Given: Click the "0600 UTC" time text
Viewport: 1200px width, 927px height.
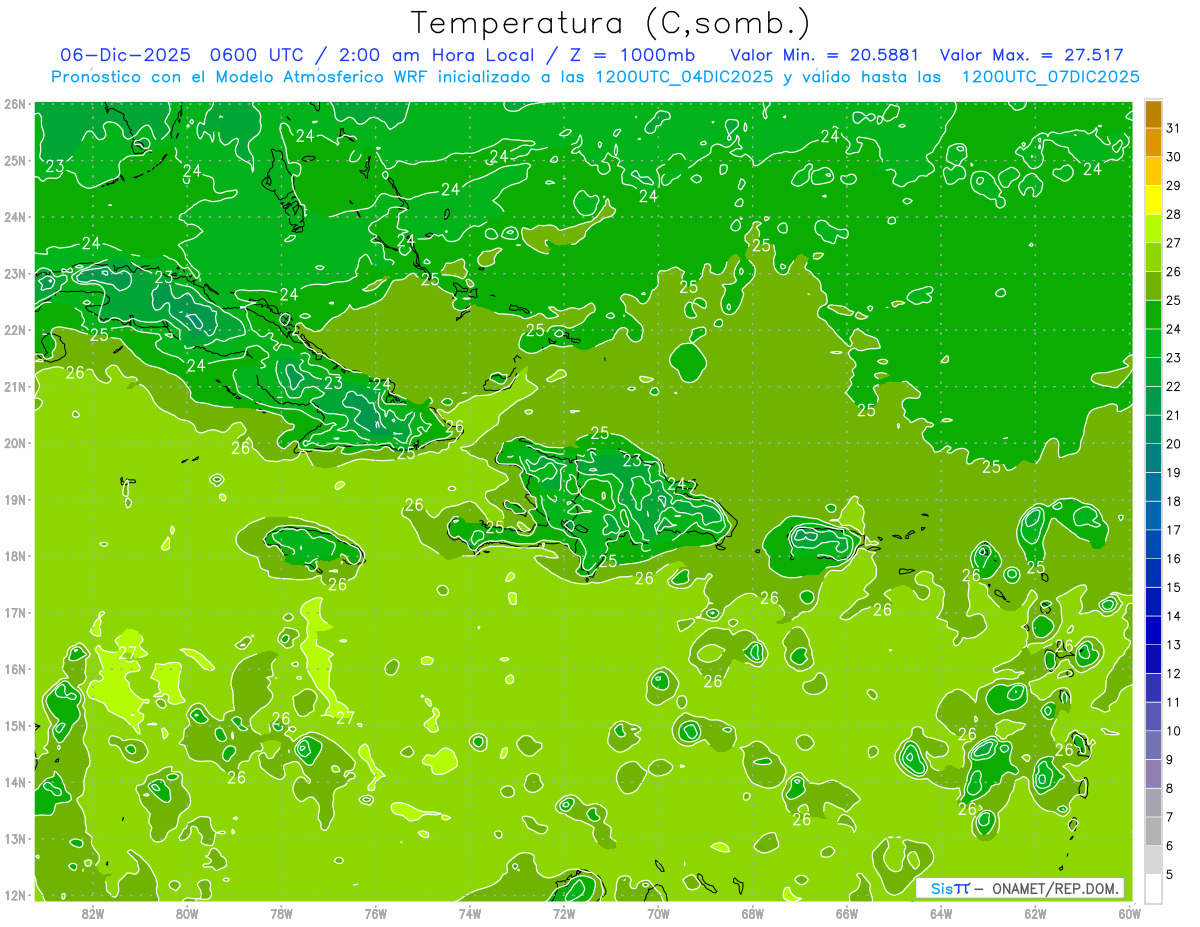Looking at the screenshot, I should (258, 55).
